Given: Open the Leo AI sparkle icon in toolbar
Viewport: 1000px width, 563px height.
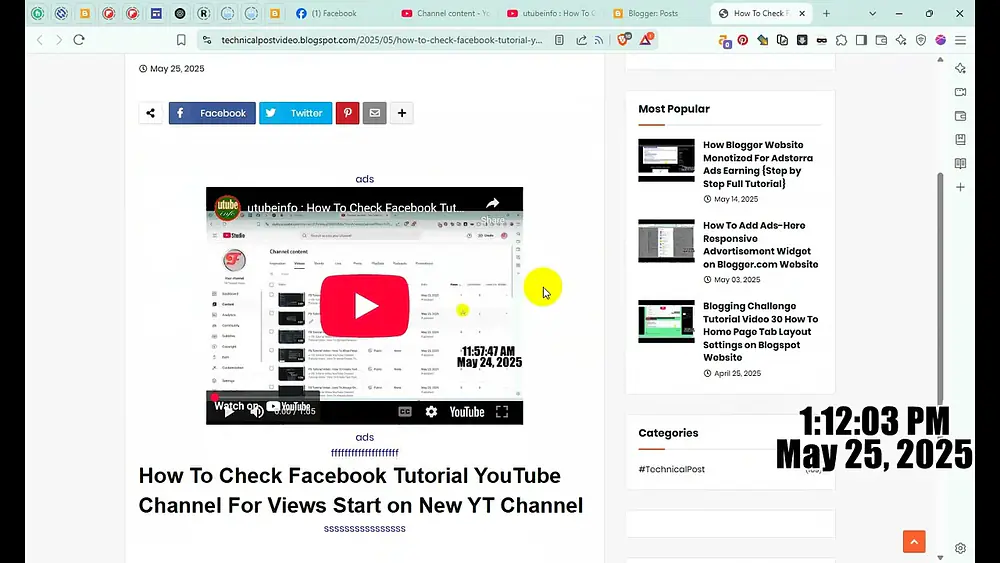Looking at the screenshot, I should [901, 40].
